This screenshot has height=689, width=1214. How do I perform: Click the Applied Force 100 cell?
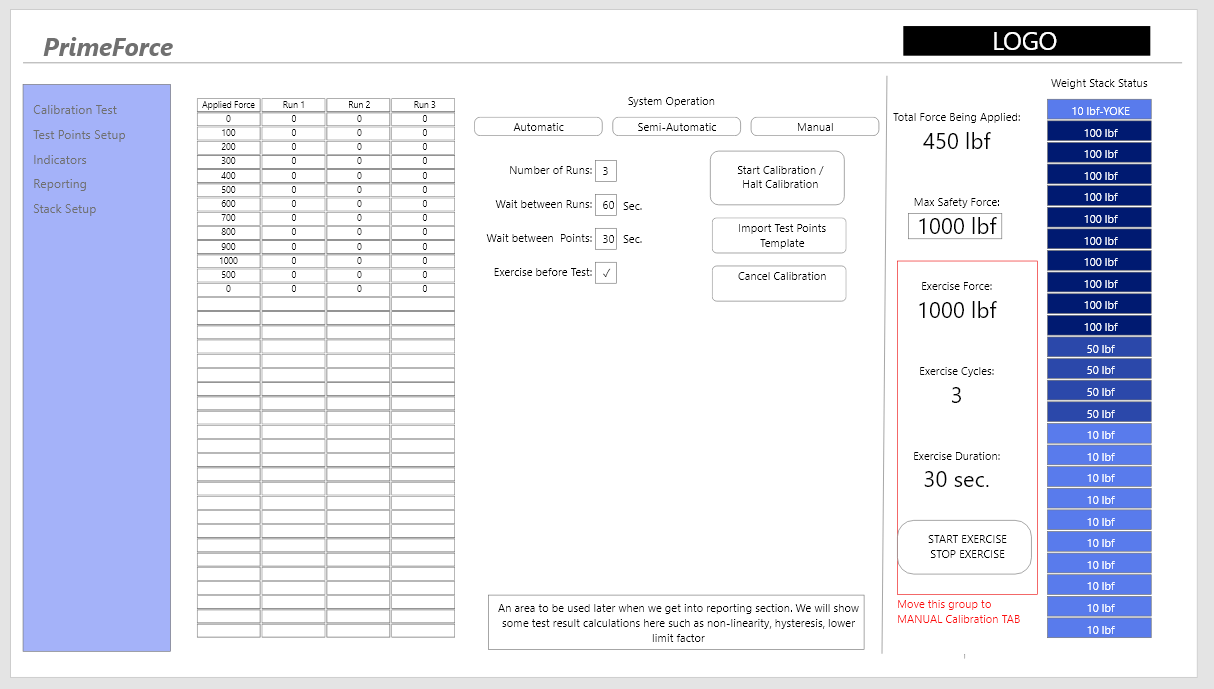[x=229, y=133]
